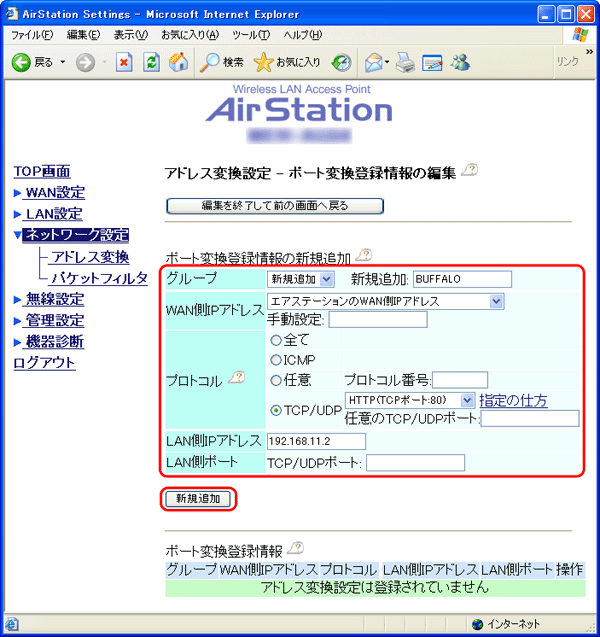Open the 表示(V) menu
Image resolution: width=600 pixels, height=637 pixels.
(x=130, y=35)
